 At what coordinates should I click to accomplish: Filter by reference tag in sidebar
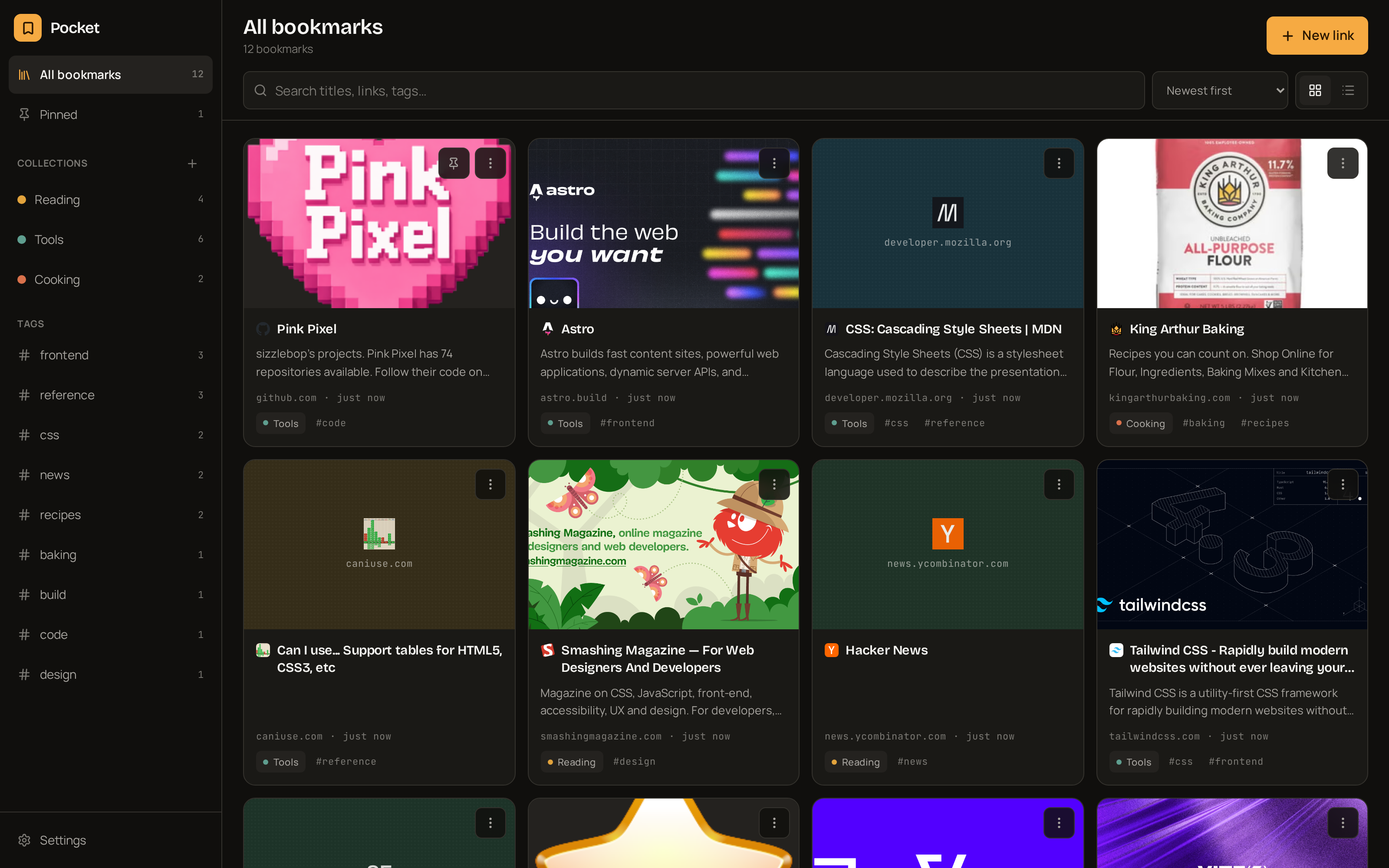pyautogui.click(x=110, y=395)
